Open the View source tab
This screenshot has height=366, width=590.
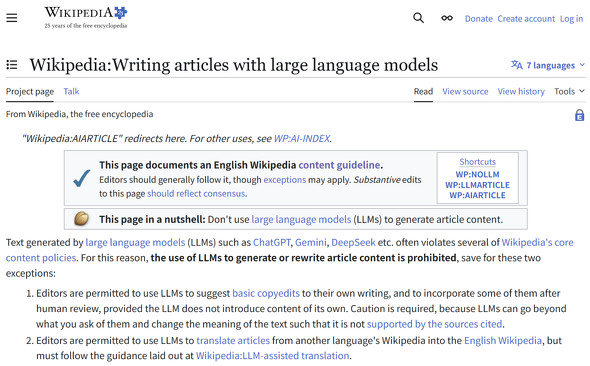(x=465, y=91)
